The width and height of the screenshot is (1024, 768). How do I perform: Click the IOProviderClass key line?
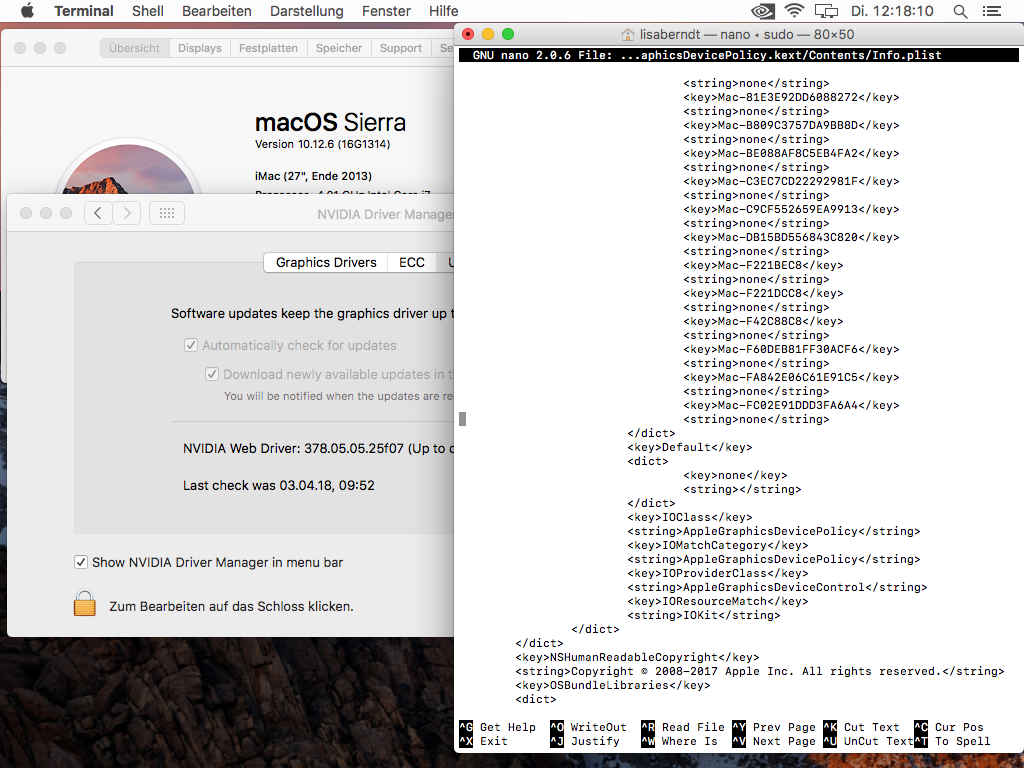tap(718, 573)
